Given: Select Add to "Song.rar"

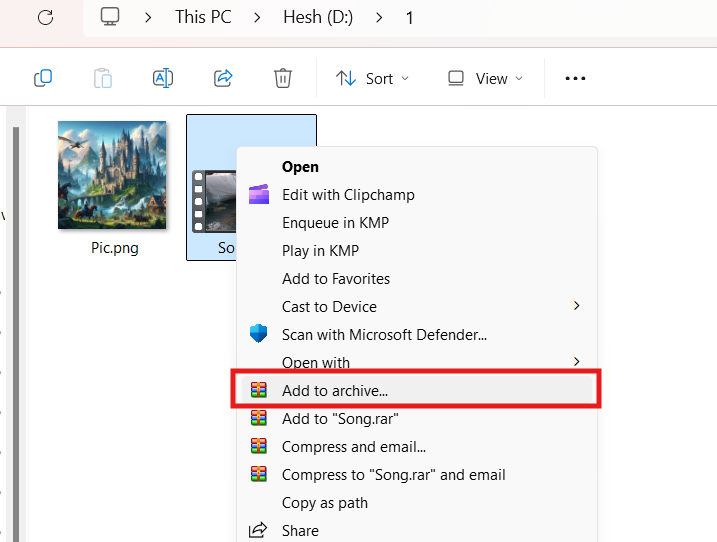Looking at the screenshot, I should pyautogui.click(x=417, y=419).
